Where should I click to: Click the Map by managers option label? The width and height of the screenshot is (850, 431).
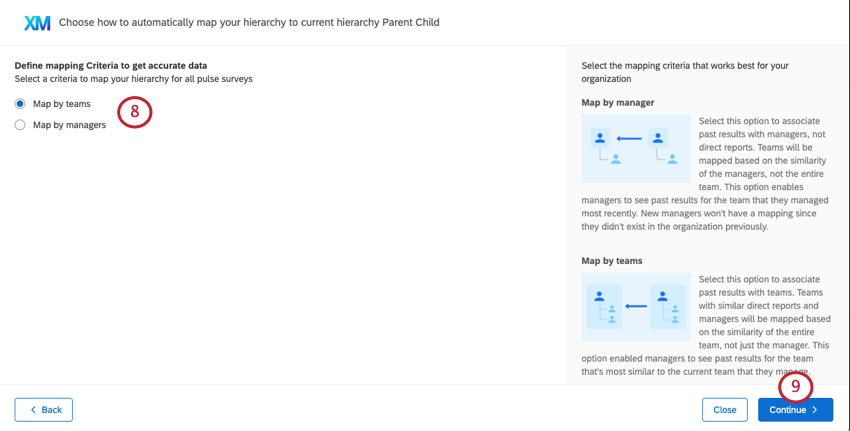69,125
